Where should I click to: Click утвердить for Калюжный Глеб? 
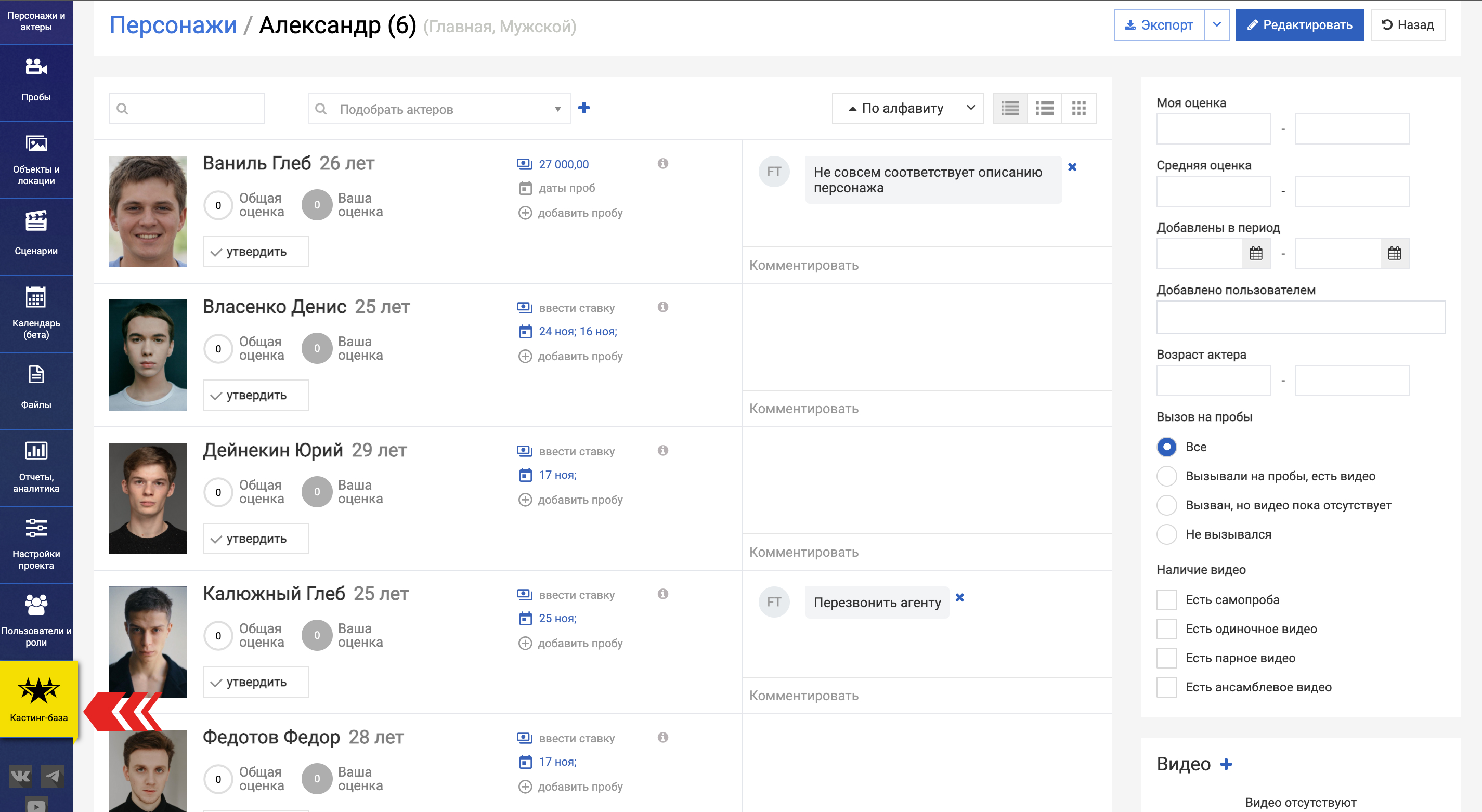255,683
